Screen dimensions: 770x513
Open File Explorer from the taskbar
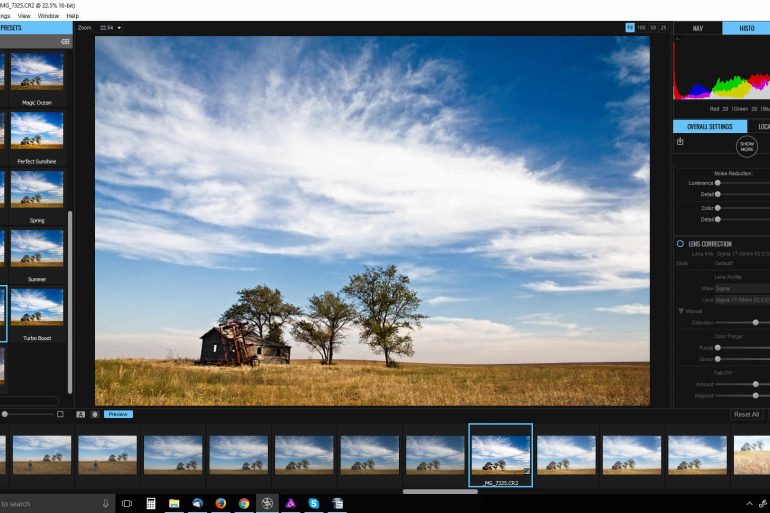[174, 503]
